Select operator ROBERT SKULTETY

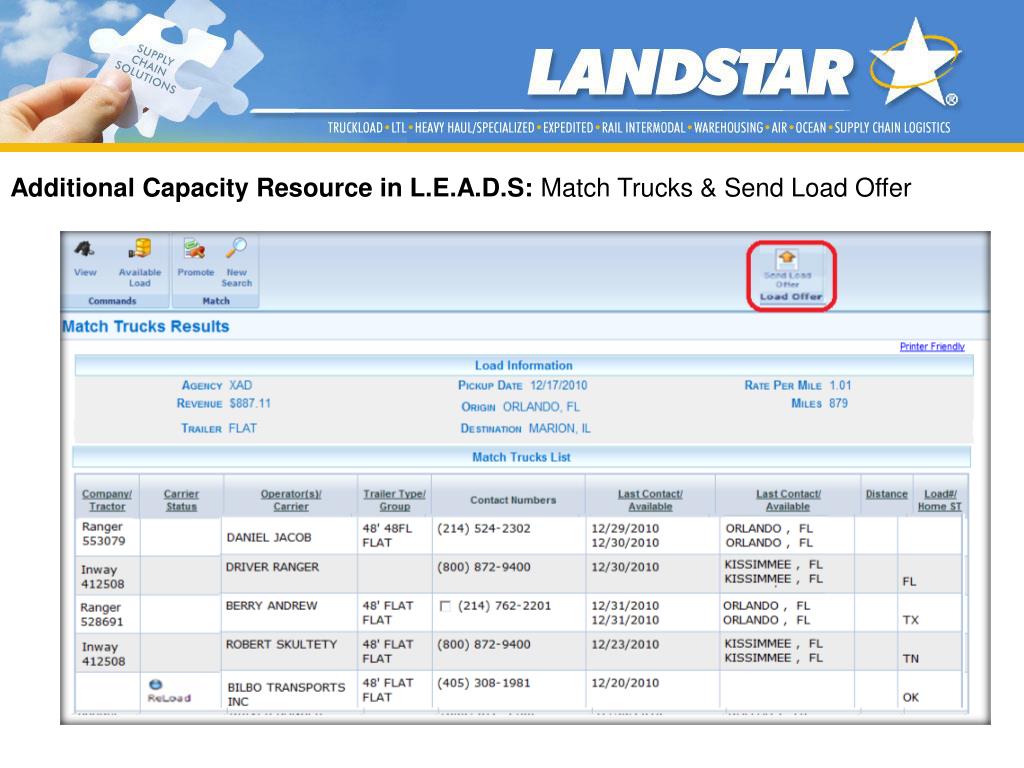pos(281,644)
